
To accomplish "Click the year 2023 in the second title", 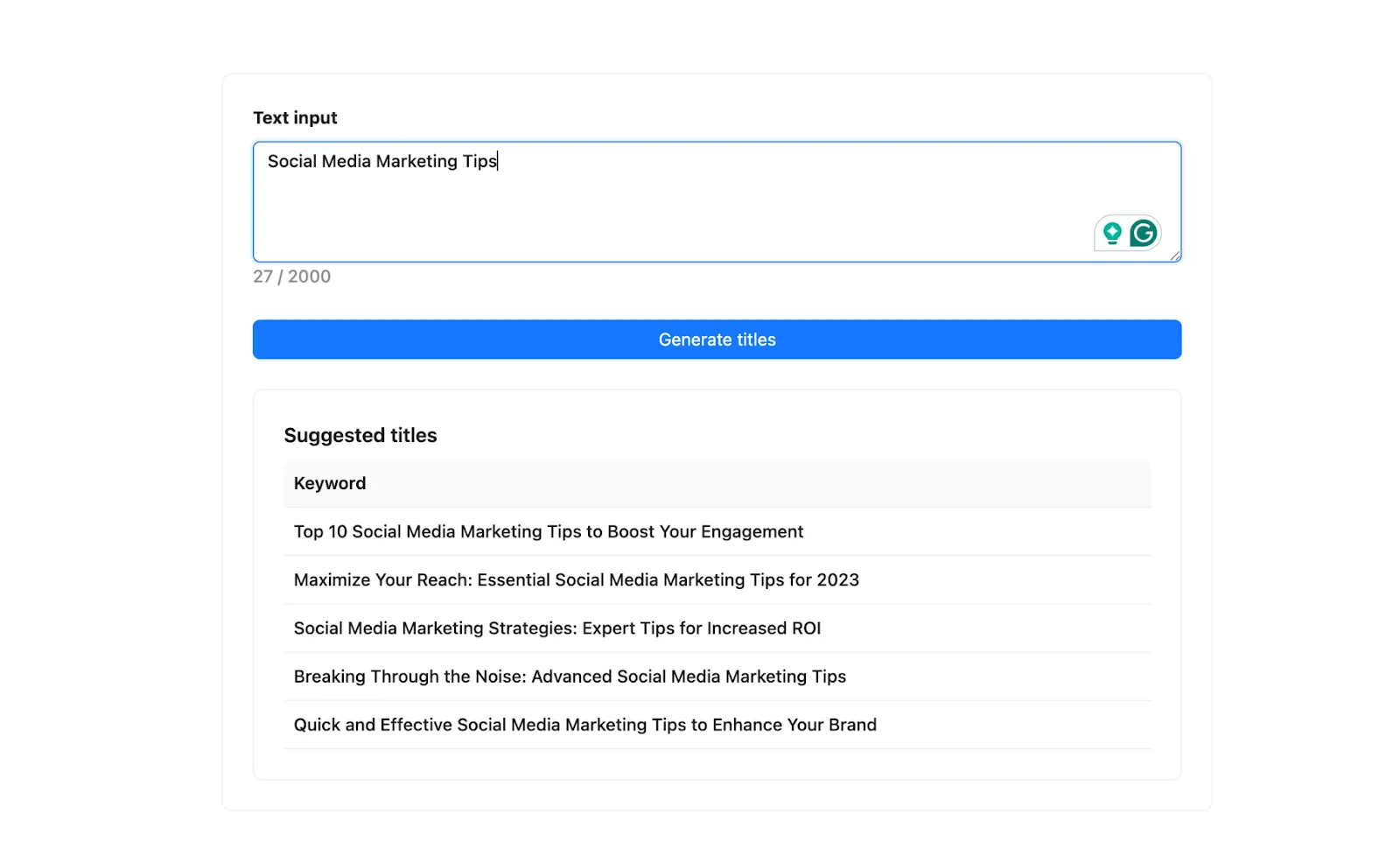I will coord(837,580).
